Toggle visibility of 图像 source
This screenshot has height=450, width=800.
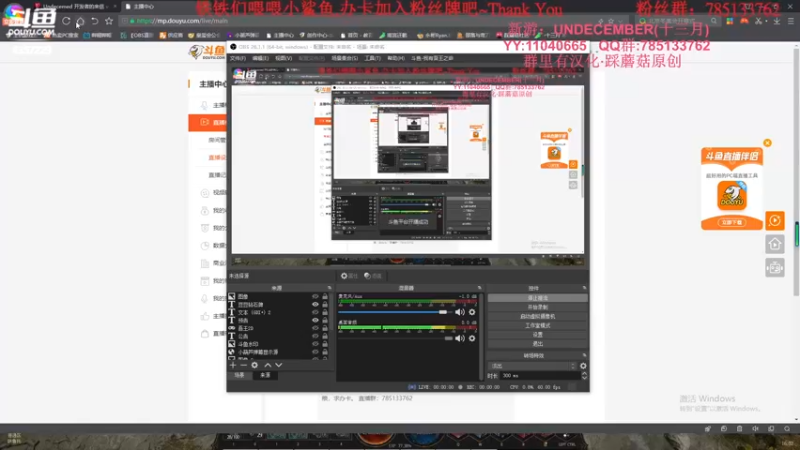[315, 296]
